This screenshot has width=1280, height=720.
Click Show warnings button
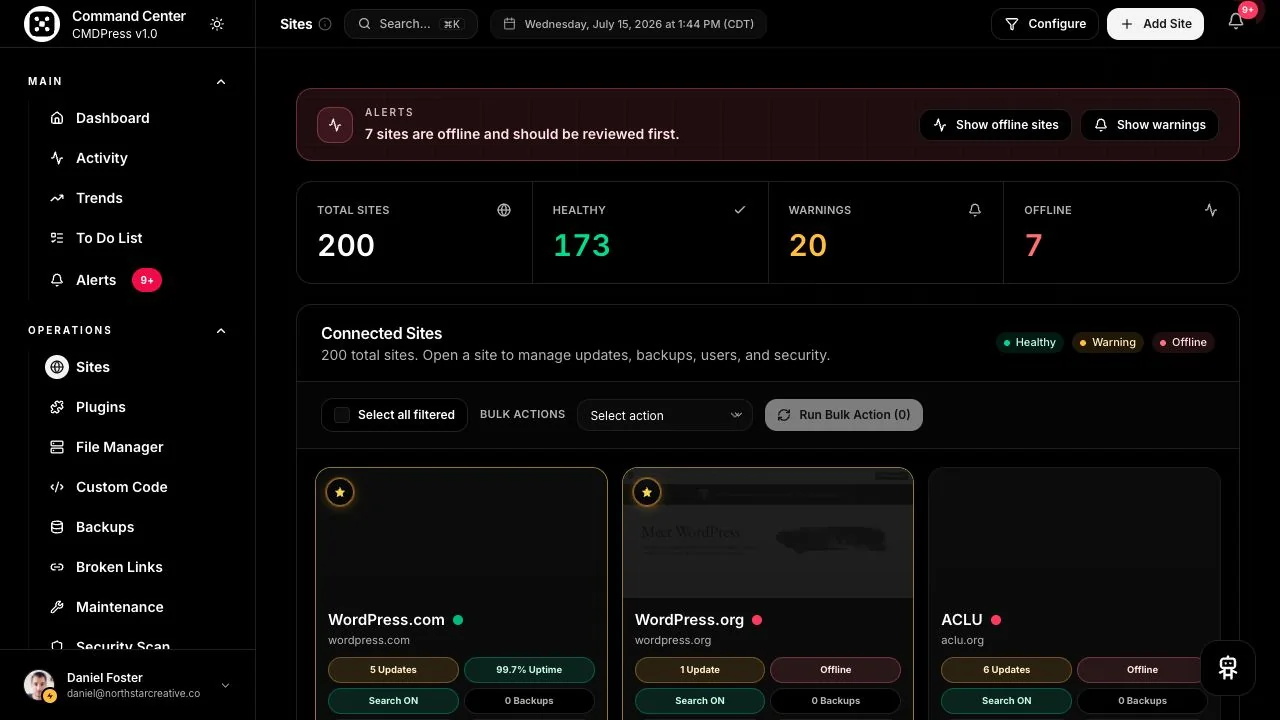coord(1149,125)
